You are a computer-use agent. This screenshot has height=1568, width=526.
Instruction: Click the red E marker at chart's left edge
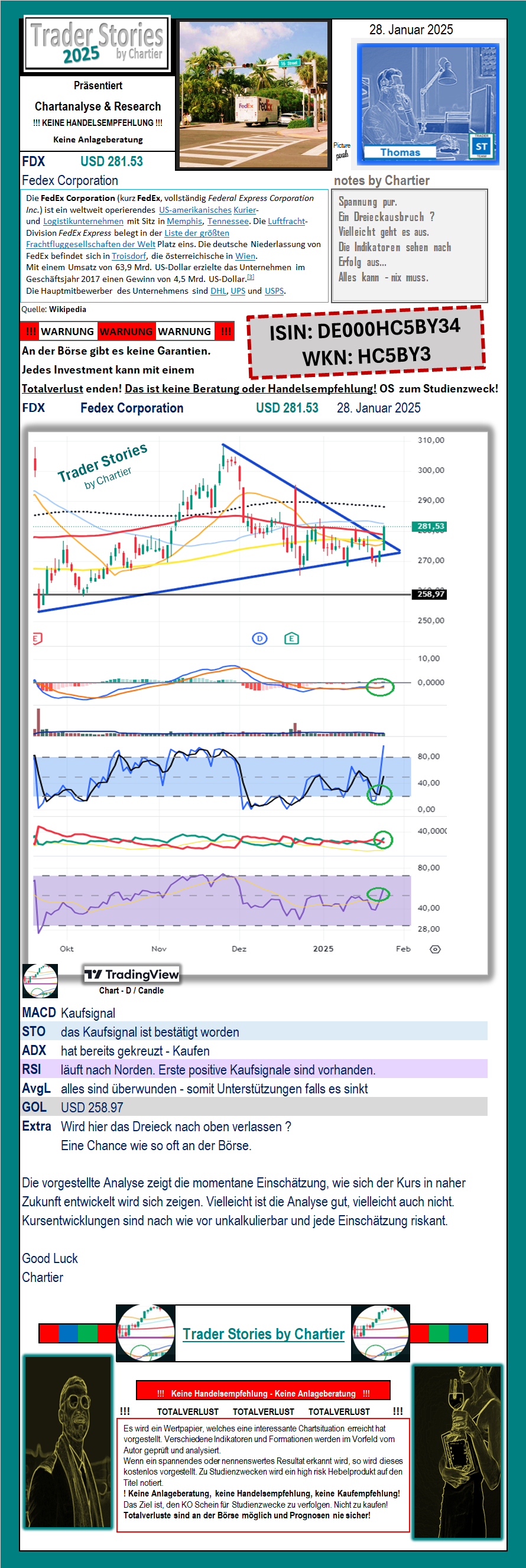click(37, 638)
